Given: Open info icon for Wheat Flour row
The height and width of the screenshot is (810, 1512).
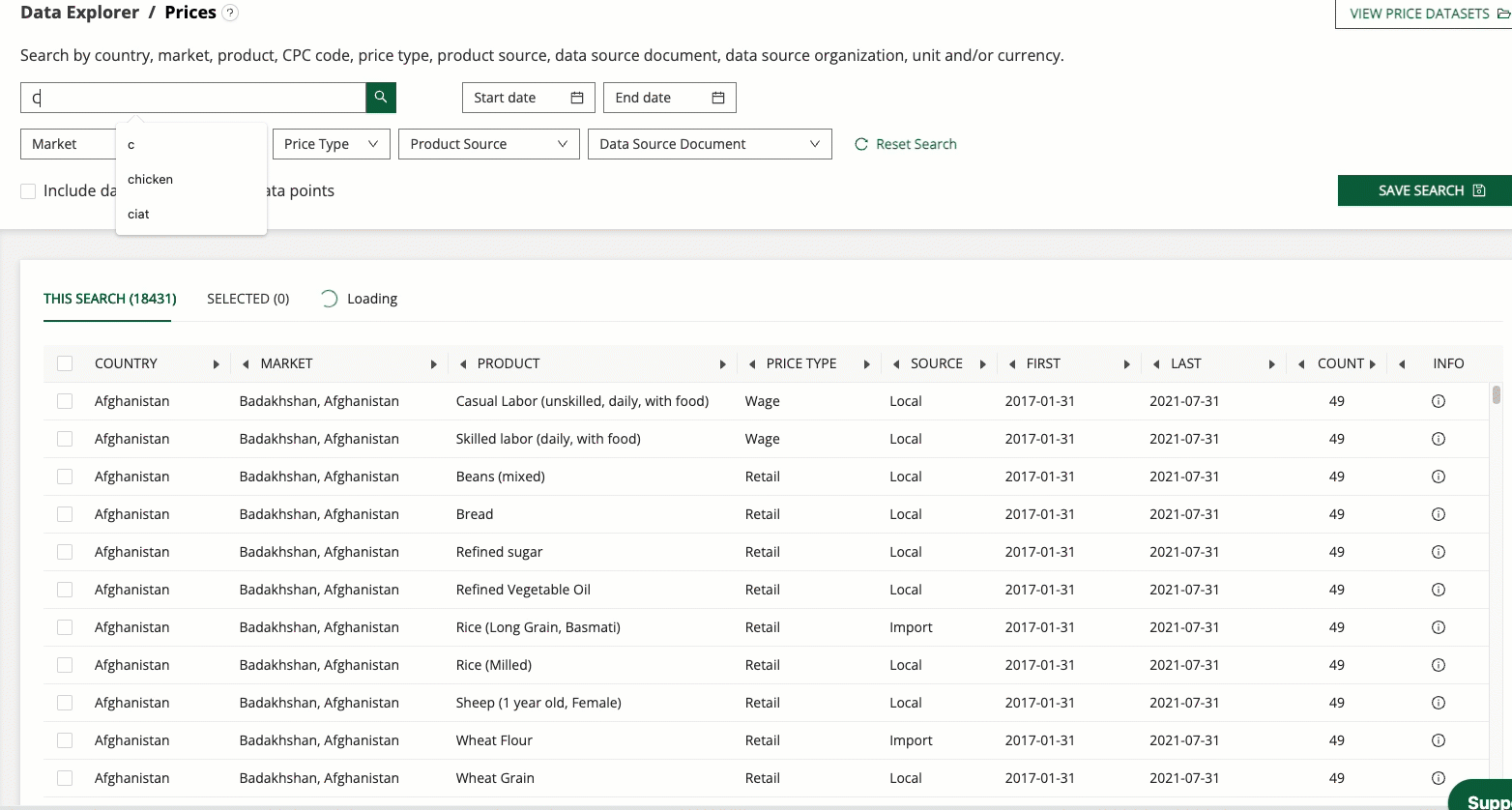Looking at the screenshot, I should [x=1438, y=740].
